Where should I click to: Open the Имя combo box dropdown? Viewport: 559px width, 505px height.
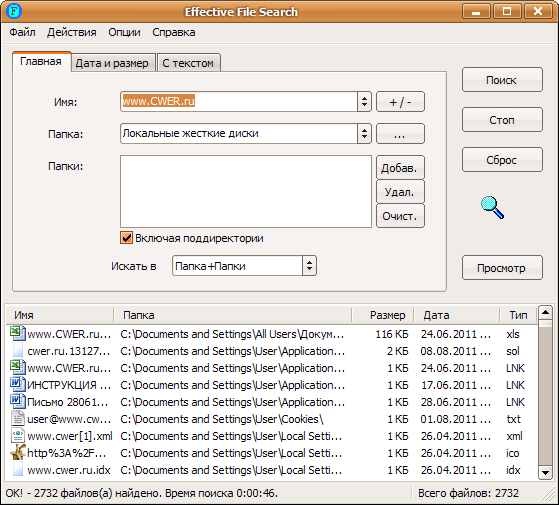click(364, 102)
